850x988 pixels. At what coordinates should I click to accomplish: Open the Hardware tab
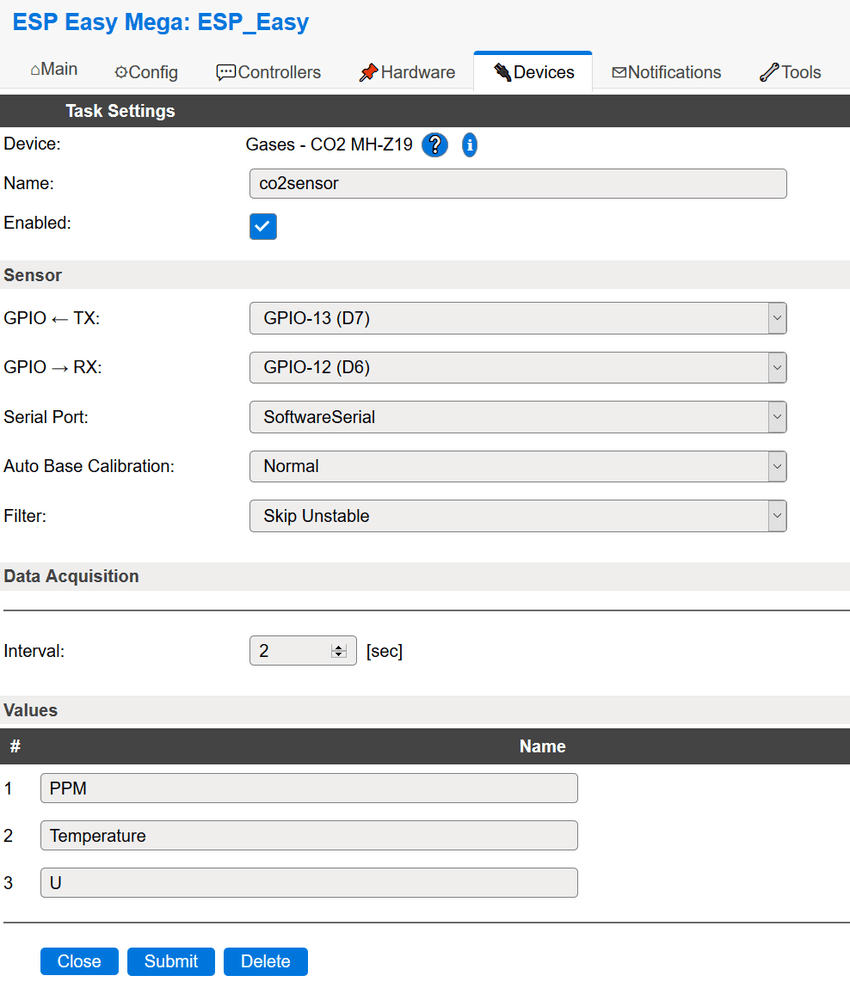click(407, 72)
